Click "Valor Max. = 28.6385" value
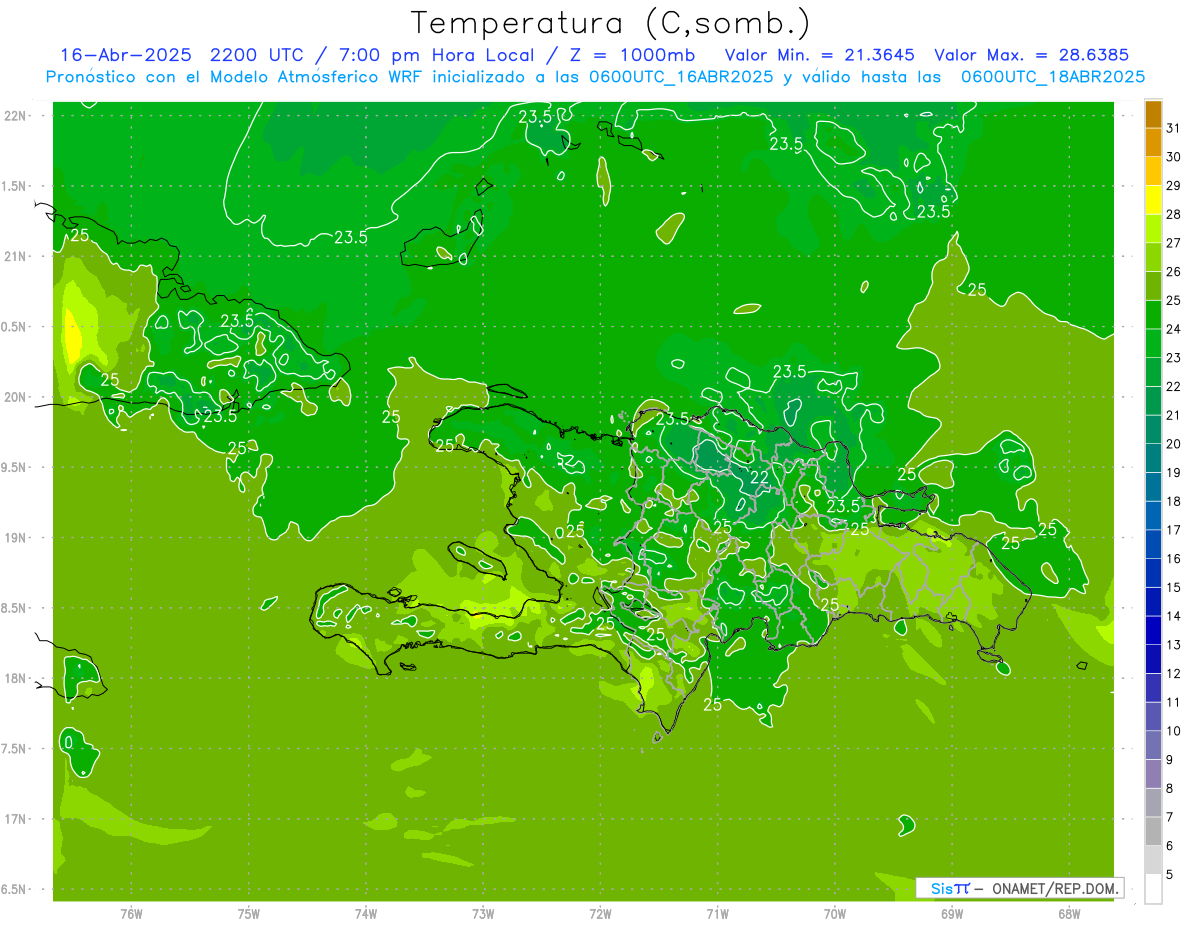This screenshot has height=927, width=1200. click(1032, 55)
